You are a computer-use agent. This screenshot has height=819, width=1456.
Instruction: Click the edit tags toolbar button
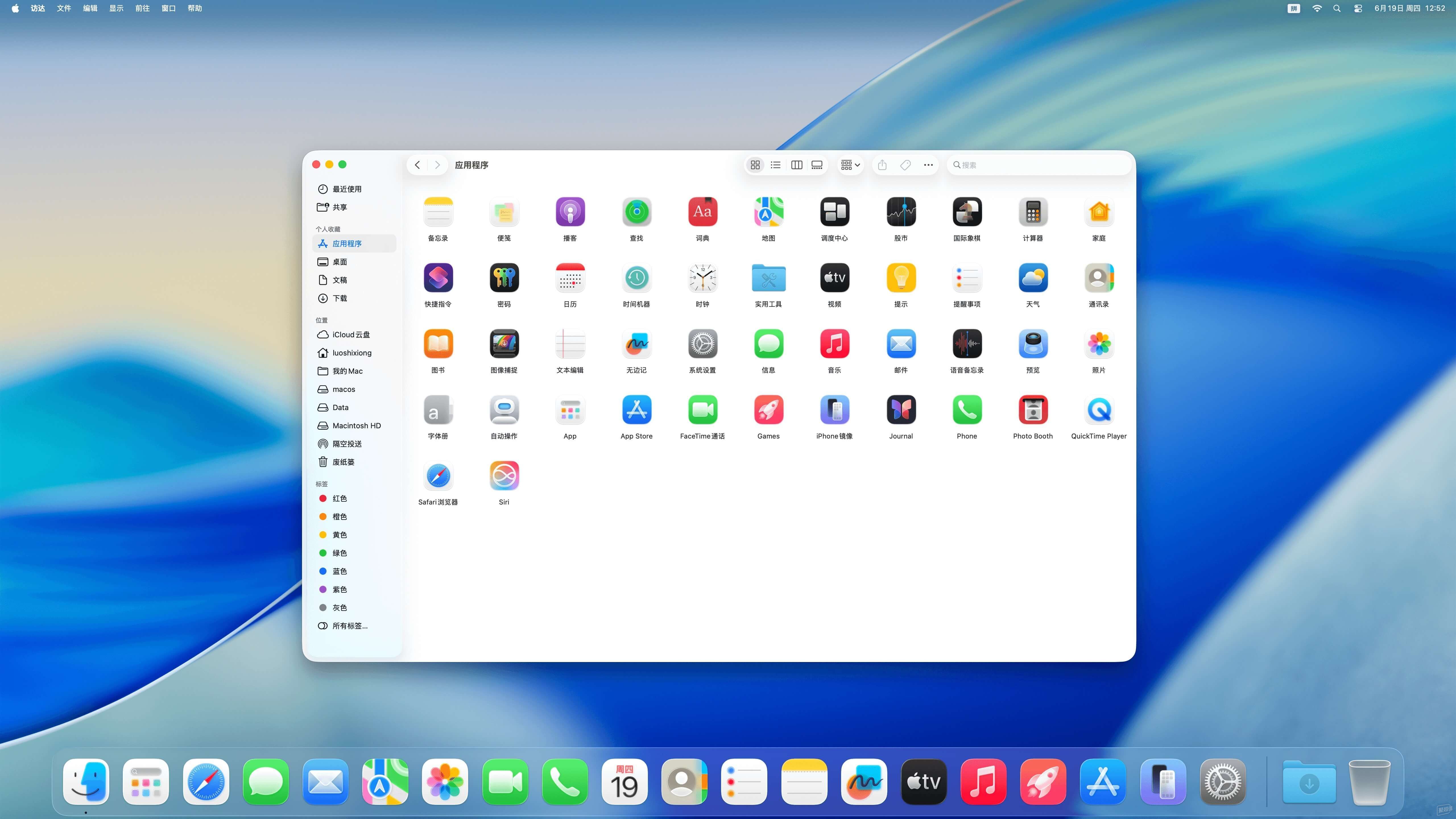[905, 165]
